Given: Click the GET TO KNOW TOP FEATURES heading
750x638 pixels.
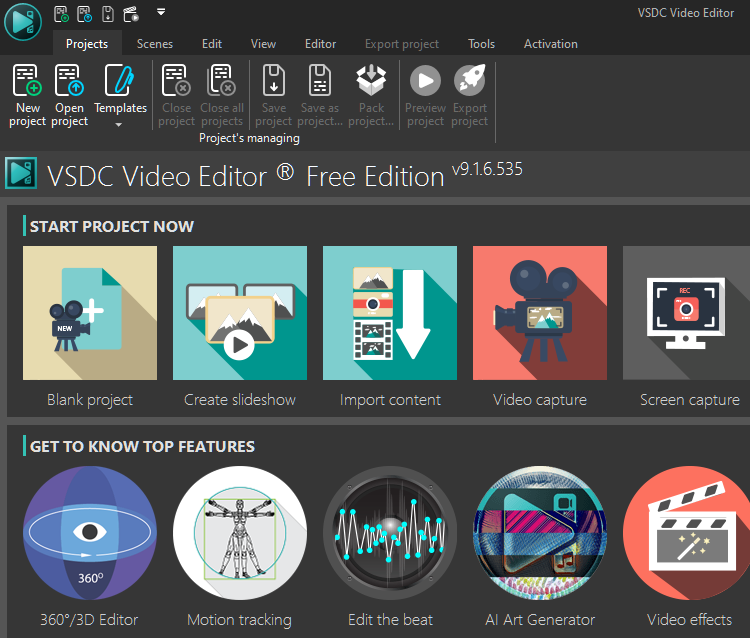Looking at the screenshot, I should coord(142,447).
